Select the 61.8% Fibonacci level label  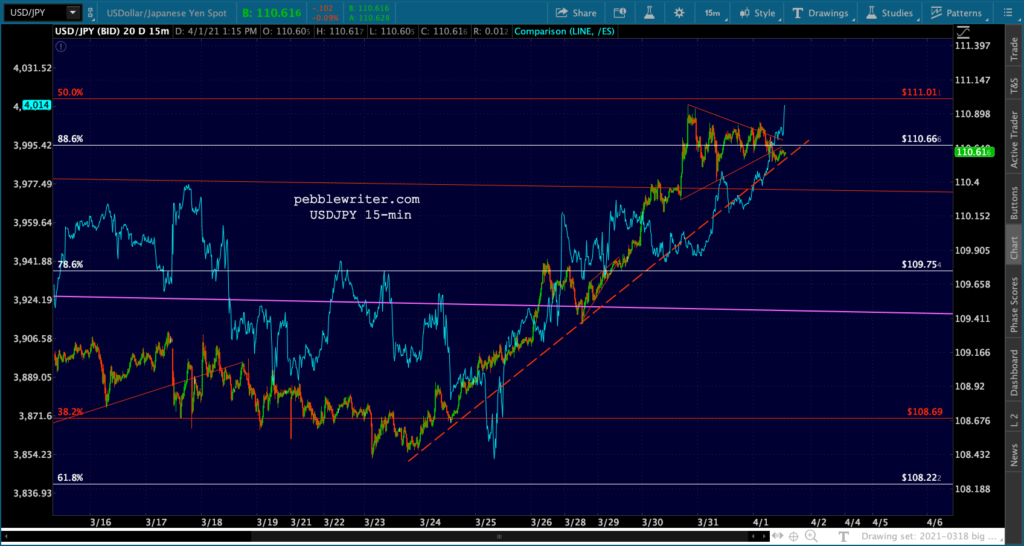coord(71,478)
